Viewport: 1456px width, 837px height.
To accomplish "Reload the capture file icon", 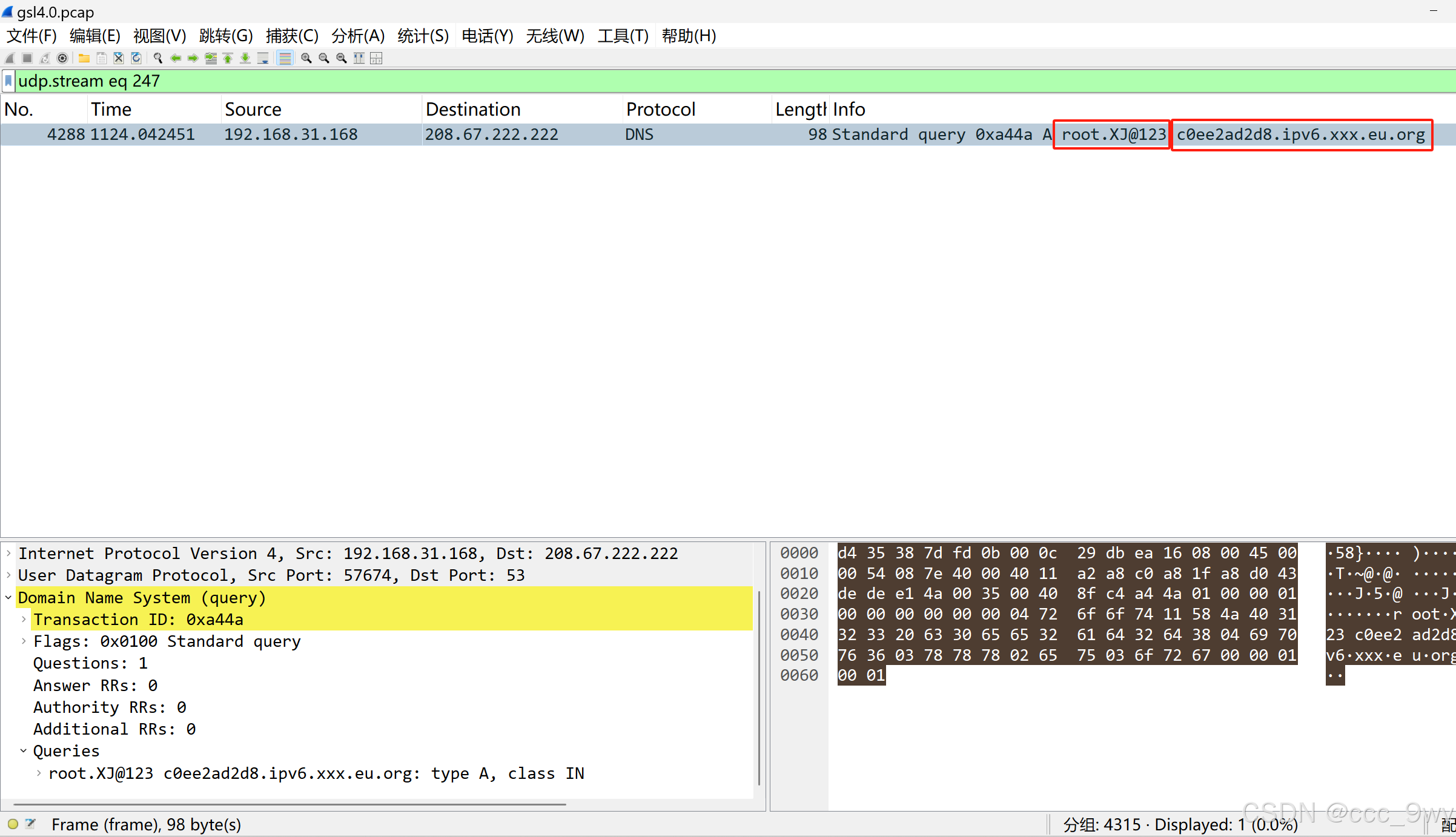I will coord(136,58).
